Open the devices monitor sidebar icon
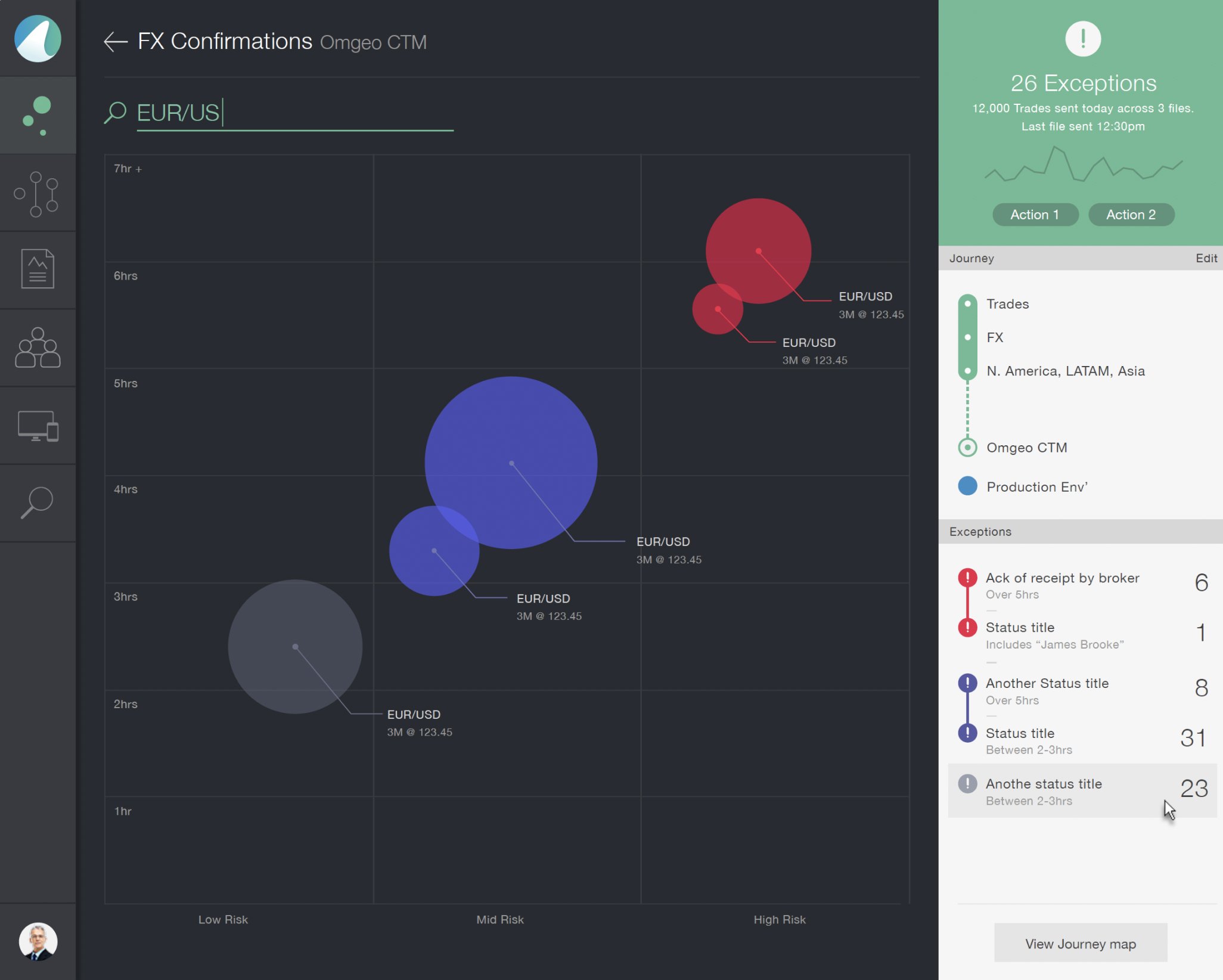 tap(38, 426)
